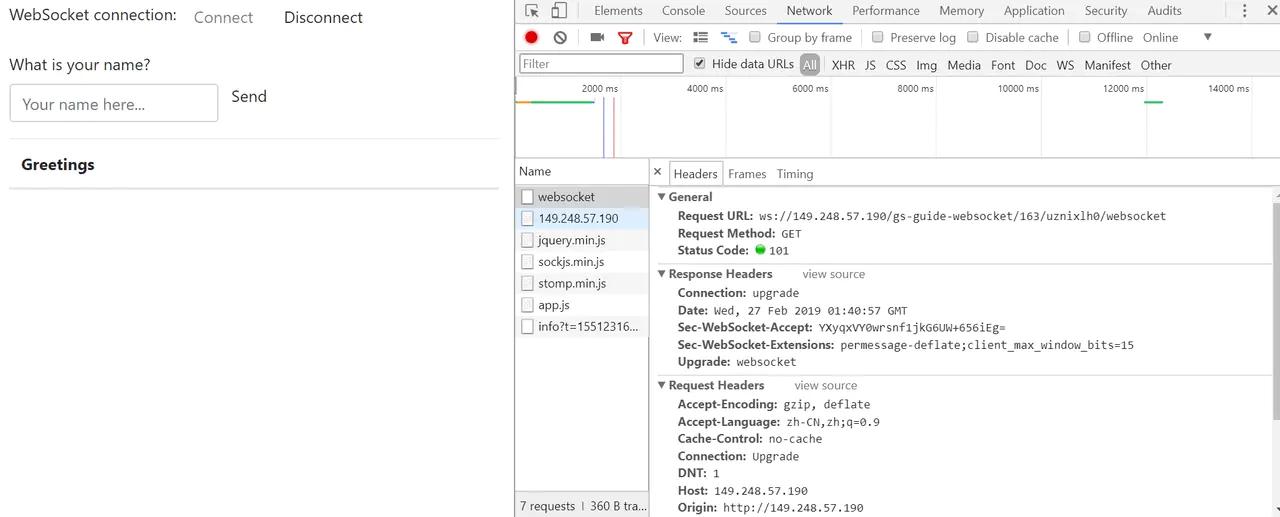
Task: Close the request details pane
Action: pyautogui.click(x=657, y=172)
